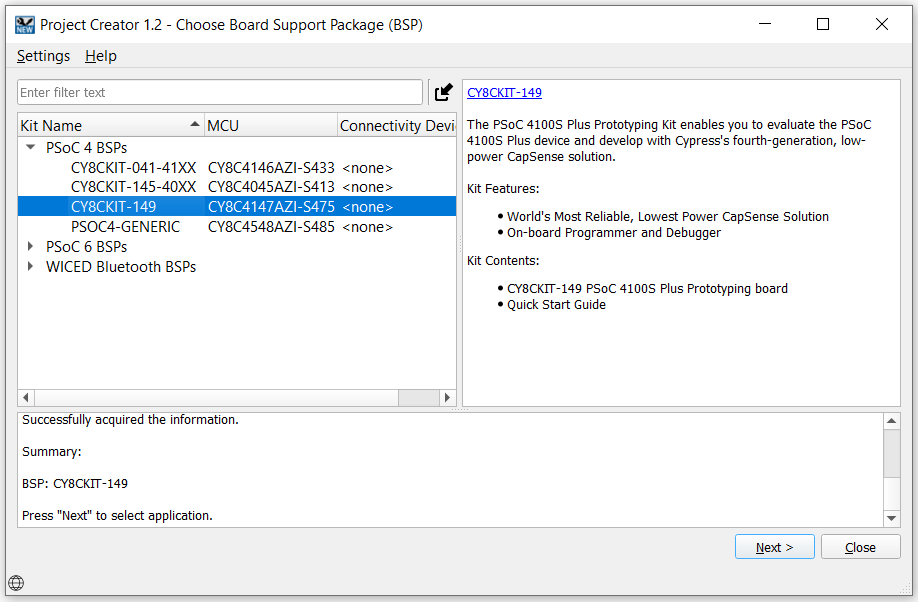
Task: Click the Next button
Action: tap(775, 547)
